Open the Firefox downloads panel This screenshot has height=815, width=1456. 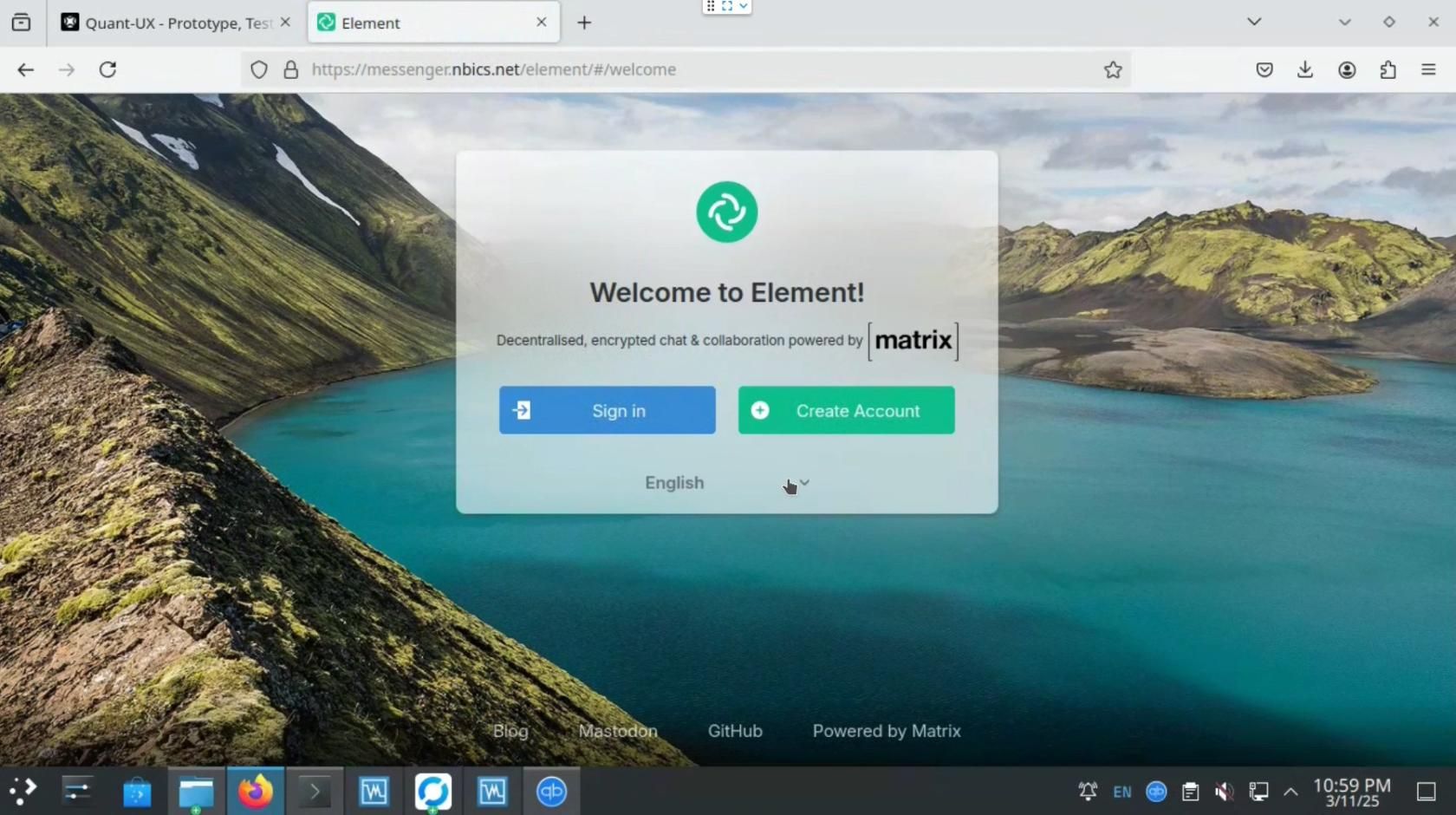[1305, 69]
